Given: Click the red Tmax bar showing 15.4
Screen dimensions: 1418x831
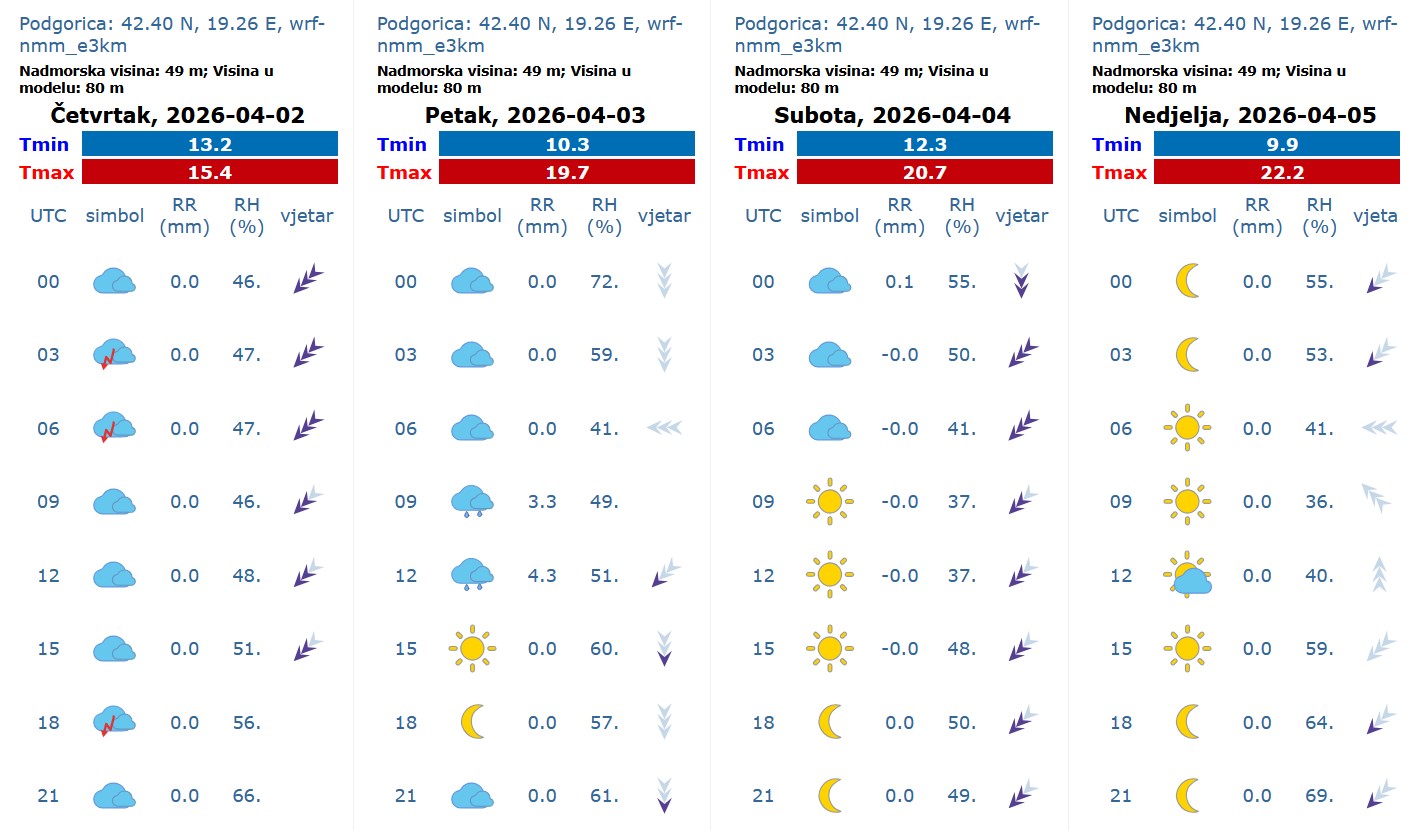Looking at the screenshot, I should click(x=210, y=172).
